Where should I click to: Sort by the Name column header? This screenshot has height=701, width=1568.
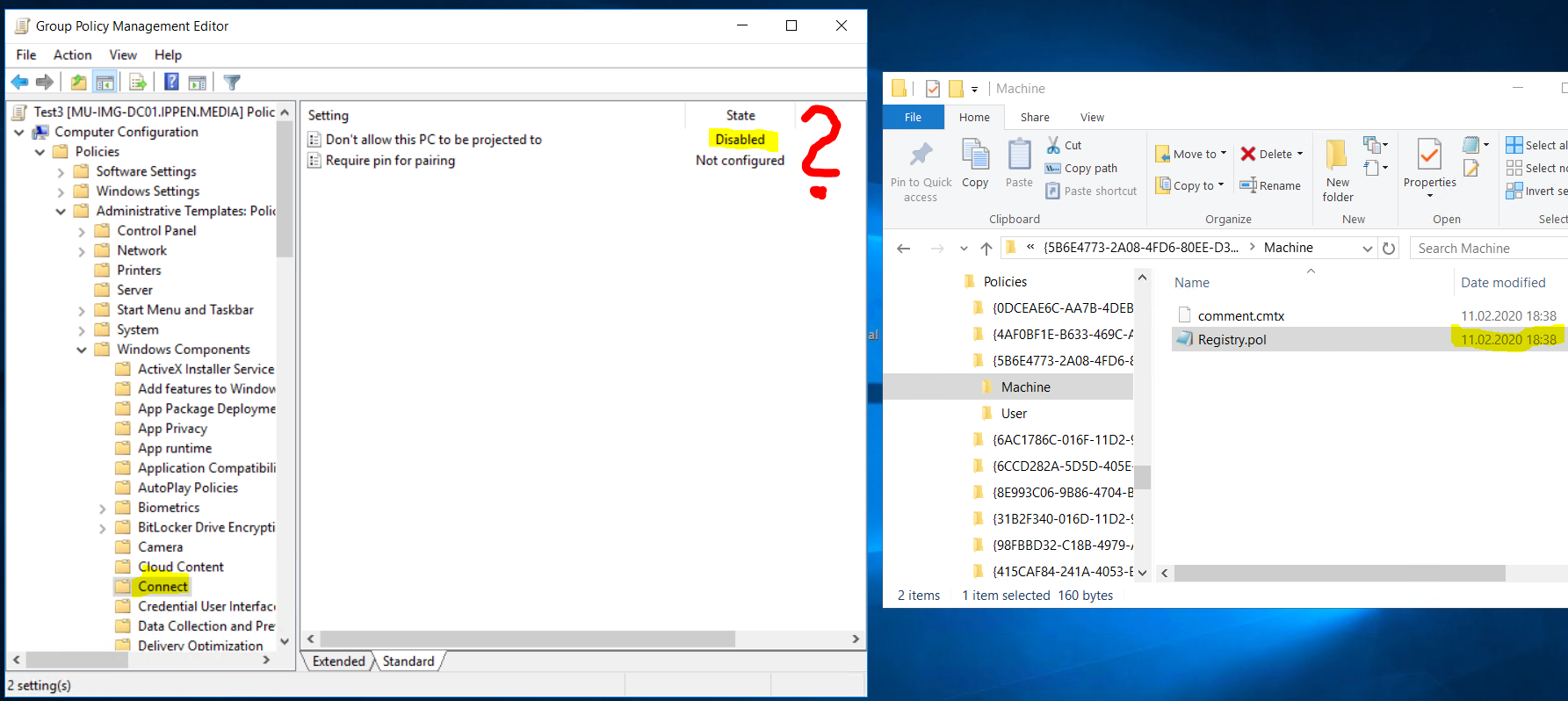click(x=1191, y=283)
